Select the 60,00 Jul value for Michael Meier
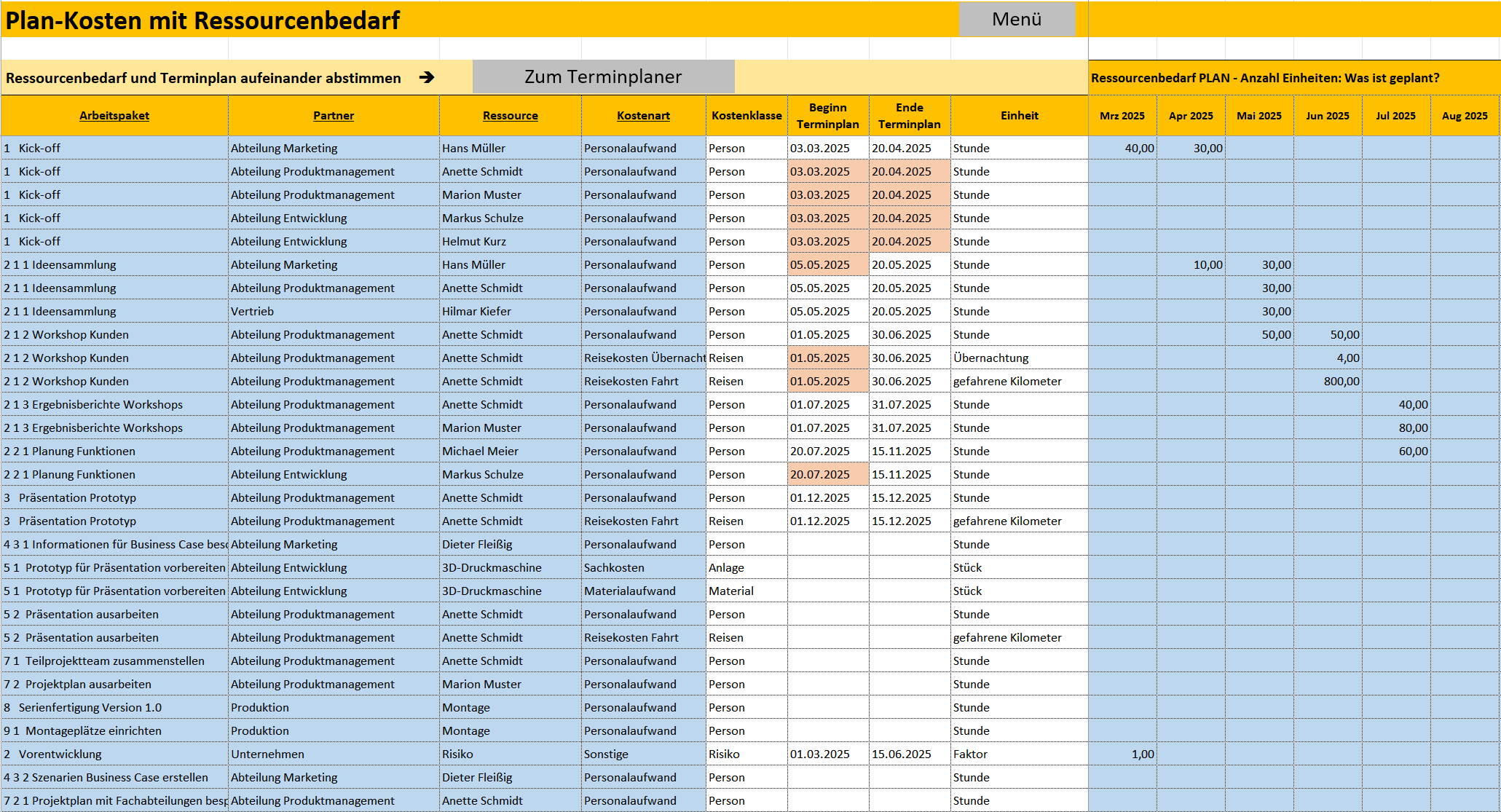This screenshot has height=812, width=1501. click(1396, 451)
